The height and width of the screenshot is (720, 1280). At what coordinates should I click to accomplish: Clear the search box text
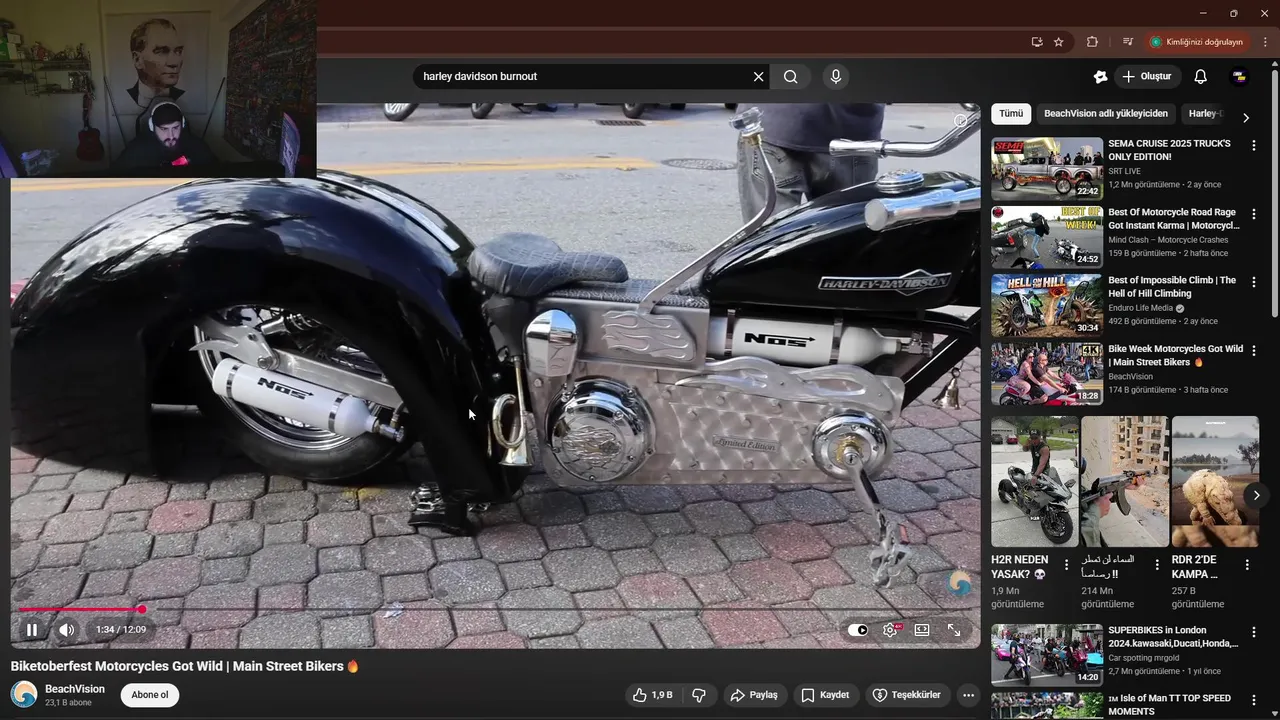click(x=758, y=77)
